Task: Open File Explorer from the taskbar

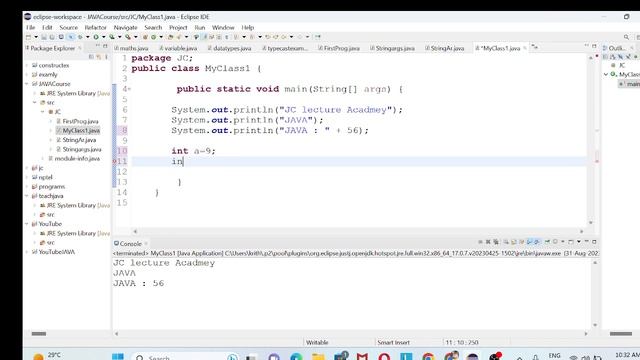Action: [x=318, y=356]
